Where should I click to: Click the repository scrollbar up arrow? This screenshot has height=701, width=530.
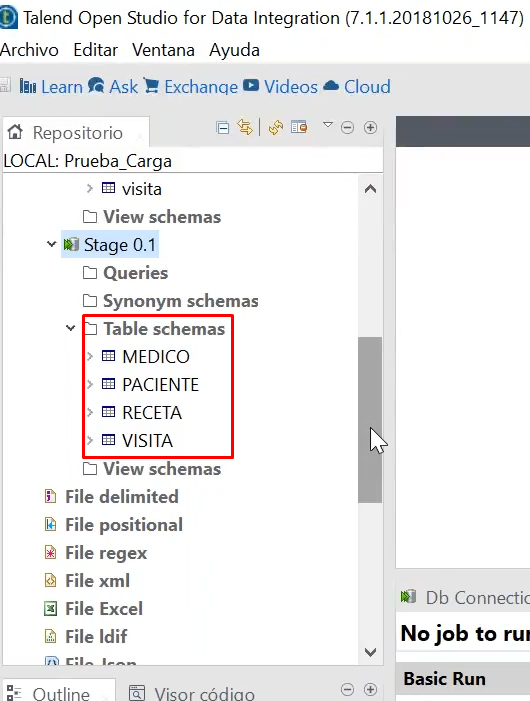(370, 189)
